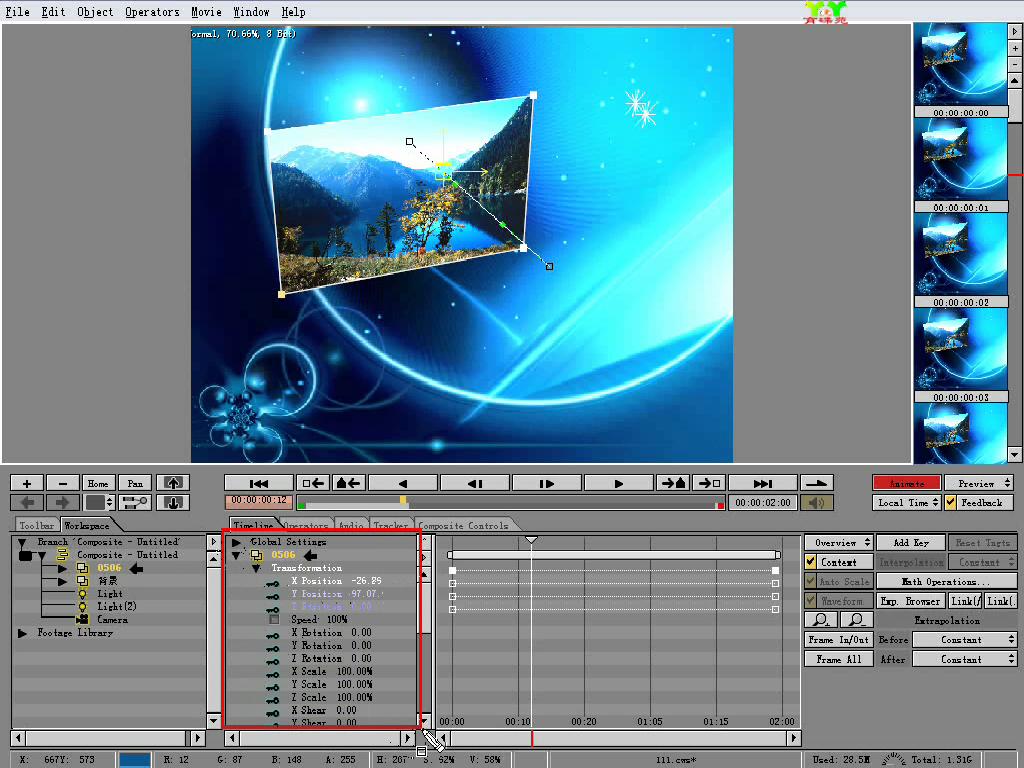Click the Frame All button

[x=839, y=659]
